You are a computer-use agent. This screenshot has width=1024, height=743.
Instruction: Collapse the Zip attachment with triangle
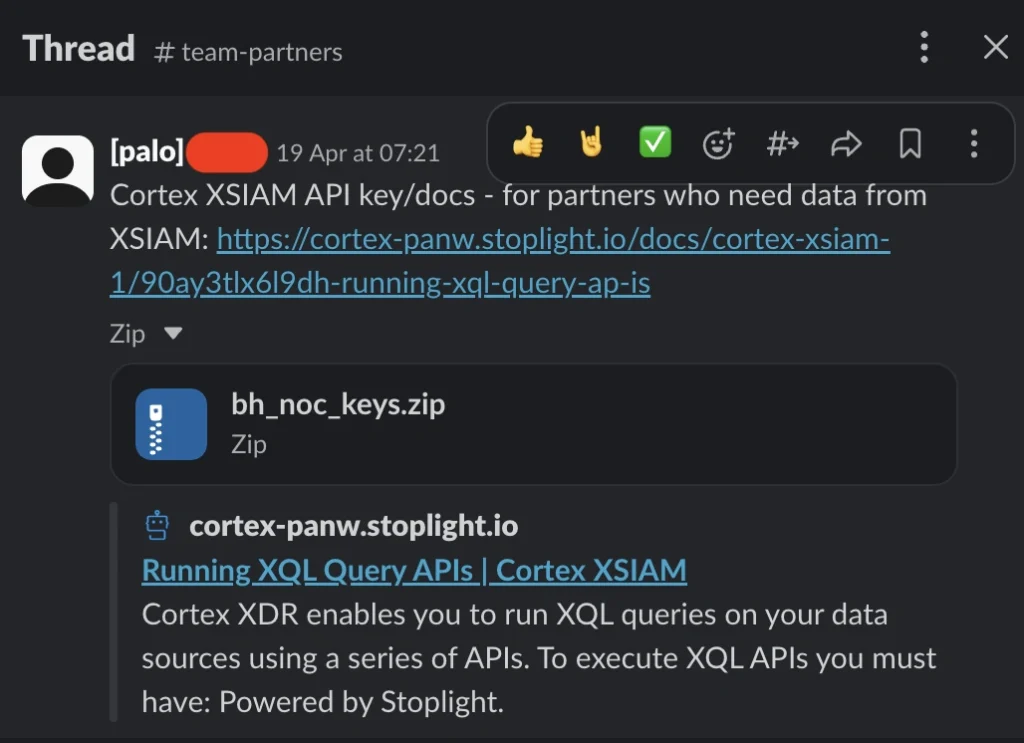tap(173, 333)
